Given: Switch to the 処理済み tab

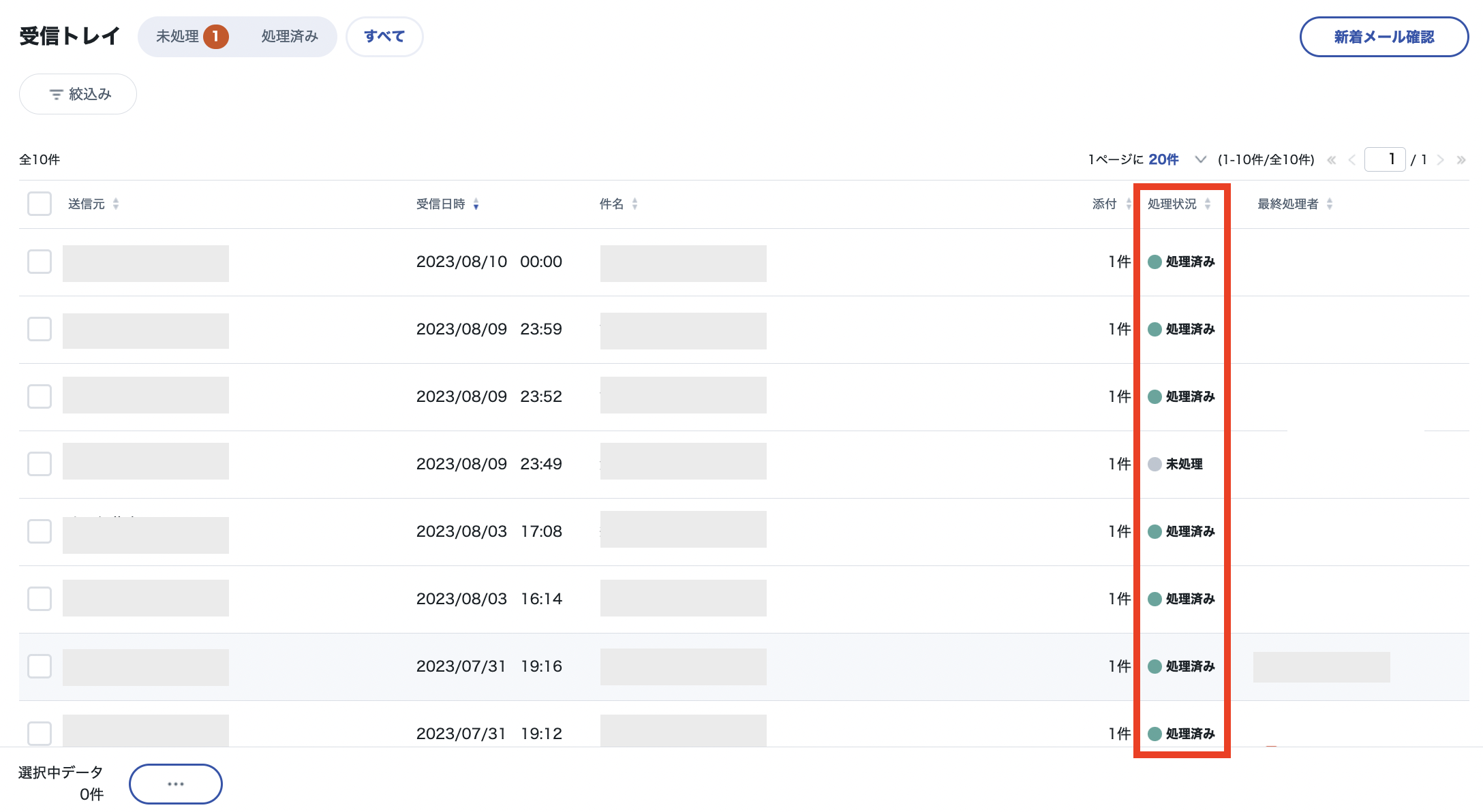Looking at the screenshot, I should 290,37.
